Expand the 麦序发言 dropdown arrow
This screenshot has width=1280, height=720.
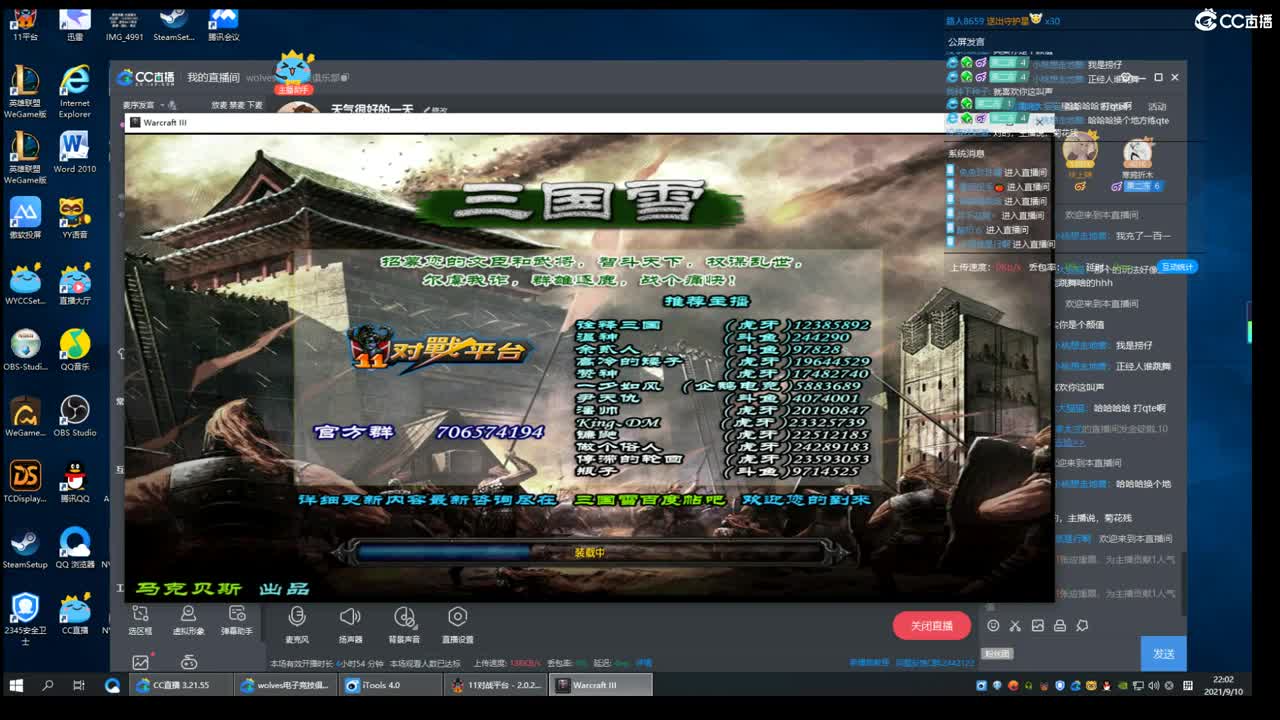pyautogui.click(x=160, y=105)
